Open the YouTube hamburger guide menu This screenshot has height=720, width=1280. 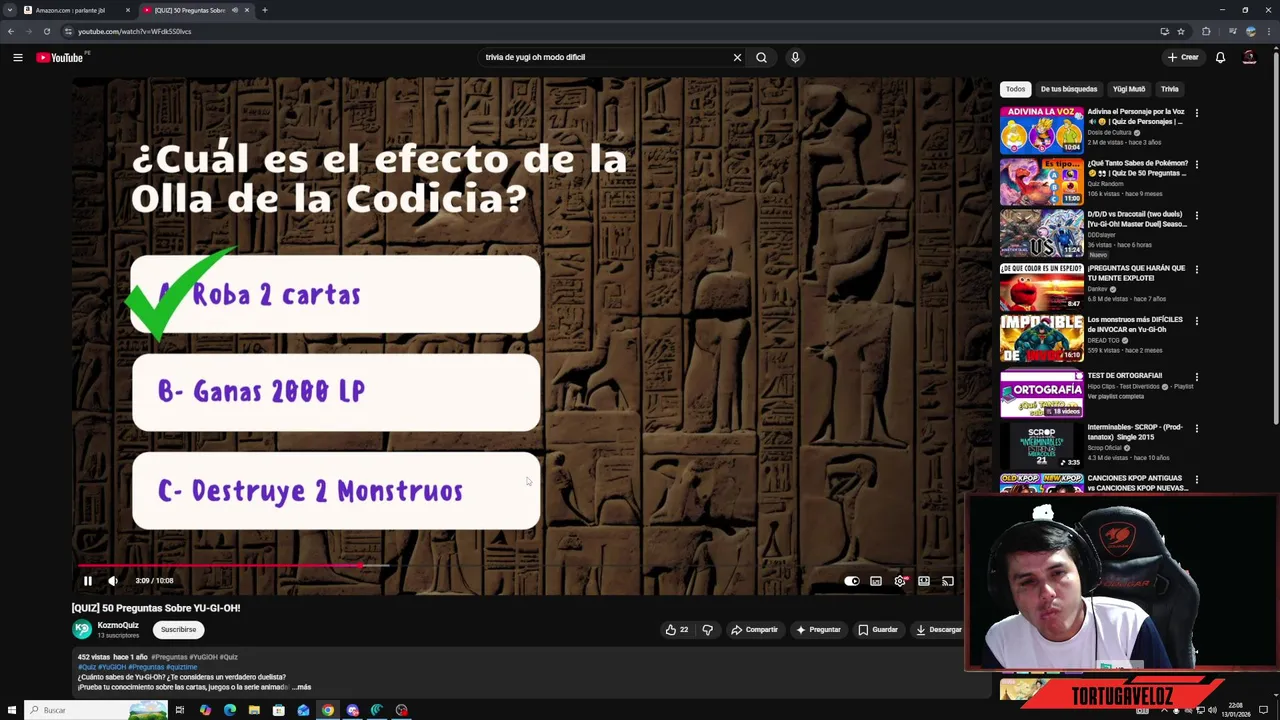pos(17,57)
